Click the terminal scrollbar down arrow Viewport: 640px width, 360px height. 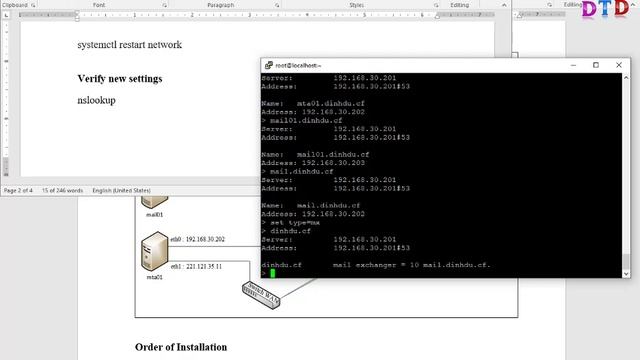coord(626,274)
